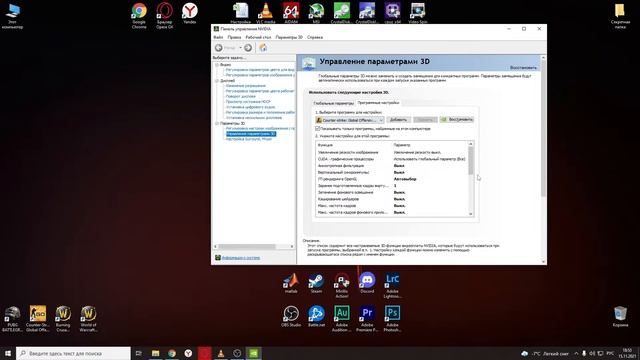
Task: Open Google Chrome desktop shortcut
Action: click(x=139, y=16)
